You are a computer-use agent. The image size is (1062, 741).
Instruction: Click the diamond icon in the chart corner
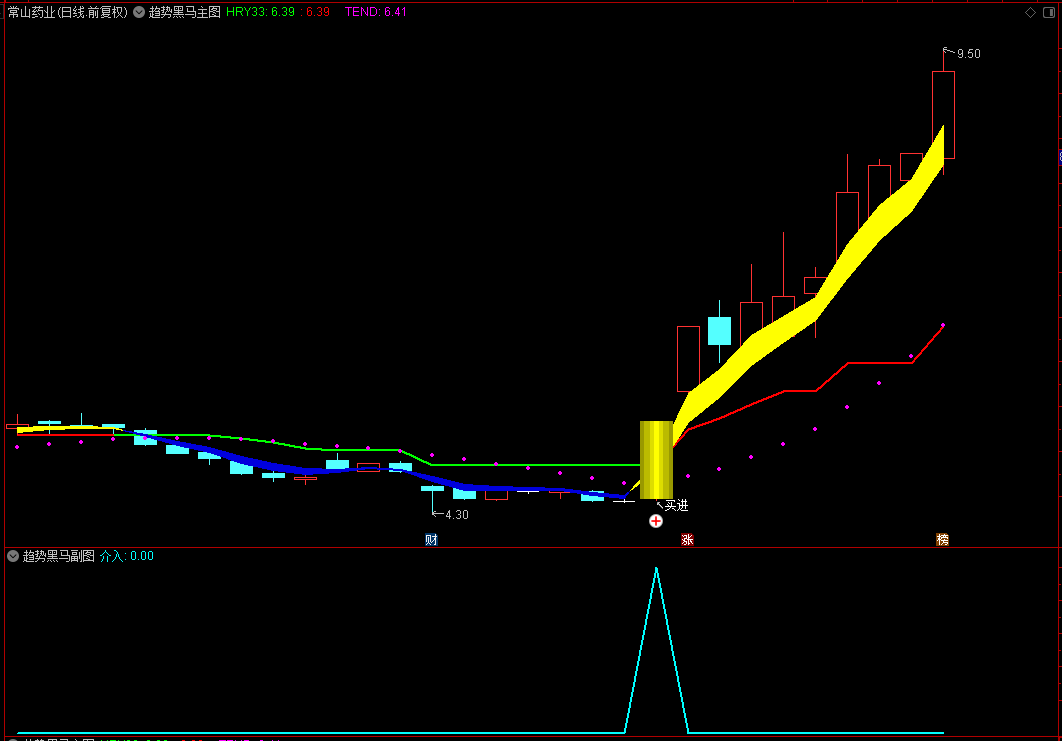[1030, 12]
